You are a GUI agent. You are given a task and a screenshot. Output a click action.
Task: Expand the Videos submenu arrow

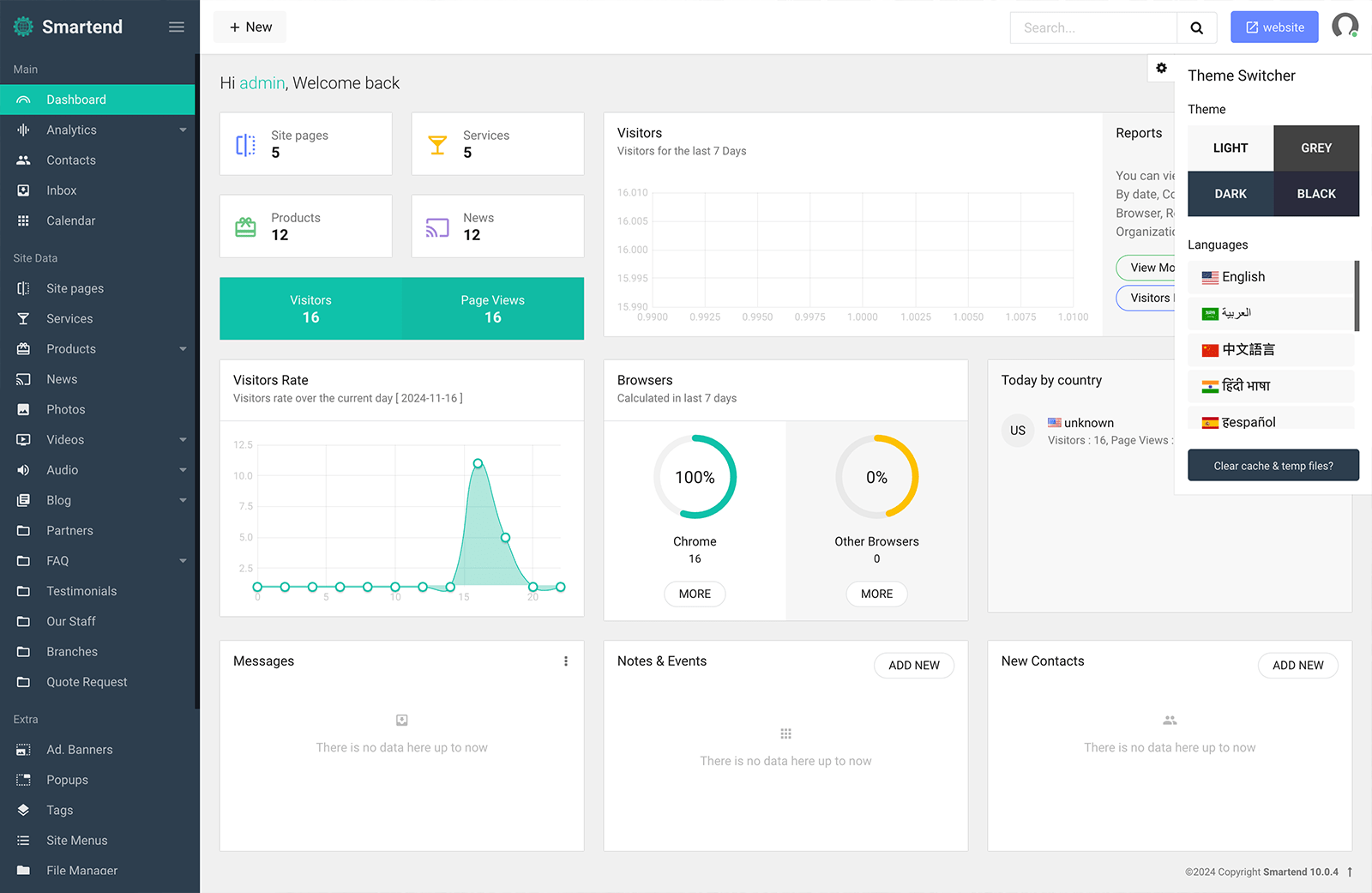pos(183,440)
